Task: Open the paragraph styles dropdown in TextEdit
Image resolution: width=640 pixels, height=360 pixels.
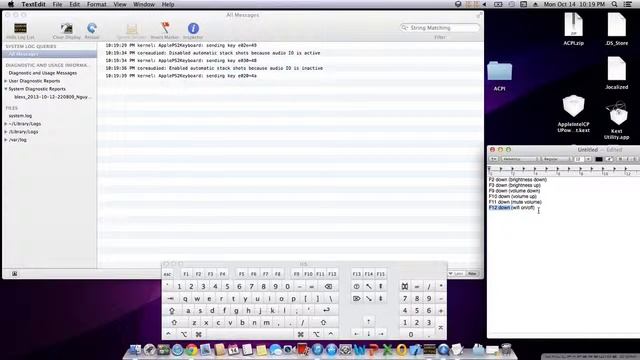Action: (x=493, y=159)
